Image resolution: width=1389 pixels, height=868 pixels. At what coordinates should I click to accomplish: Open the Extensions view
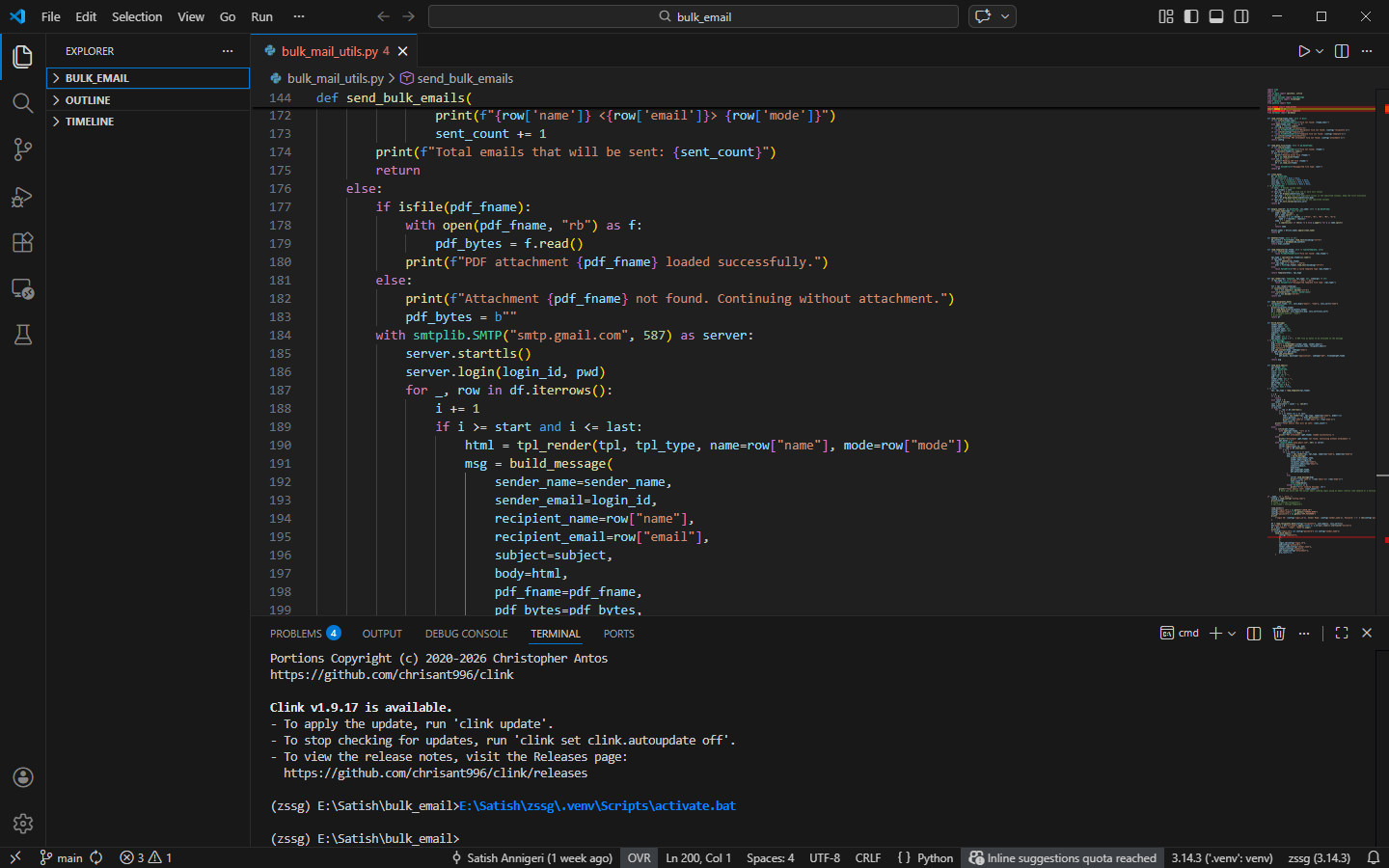(23, 242)
